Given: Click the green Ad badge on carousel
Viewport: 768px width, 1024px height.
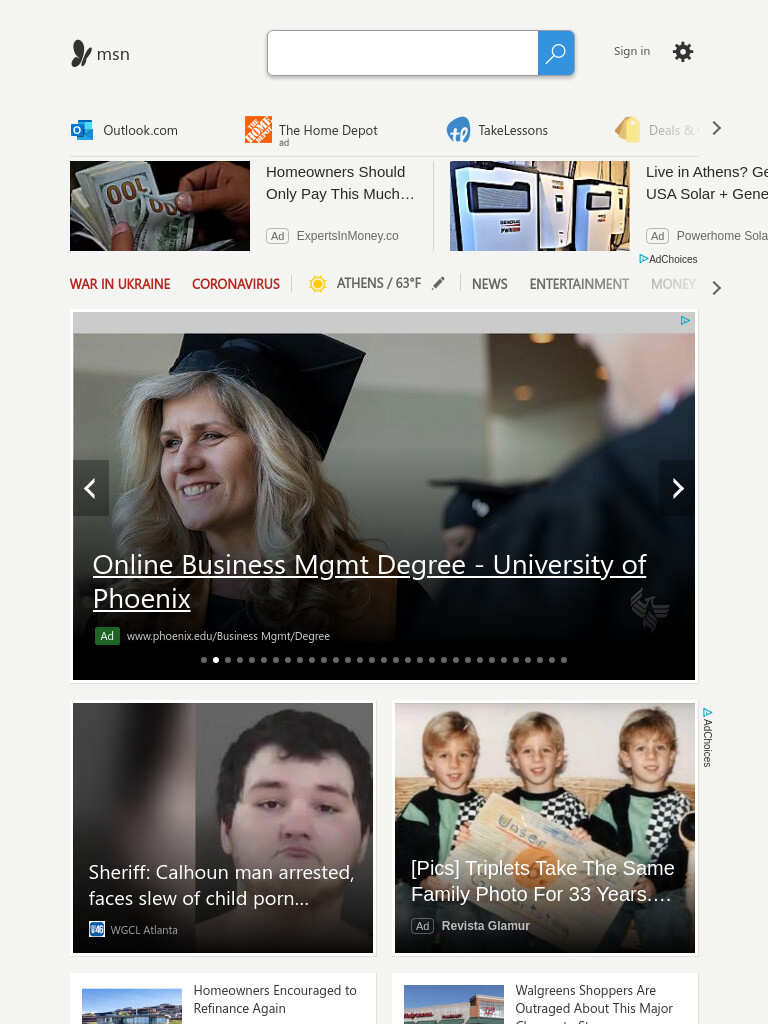Looking at the screenshot, I should coord(107,636).
